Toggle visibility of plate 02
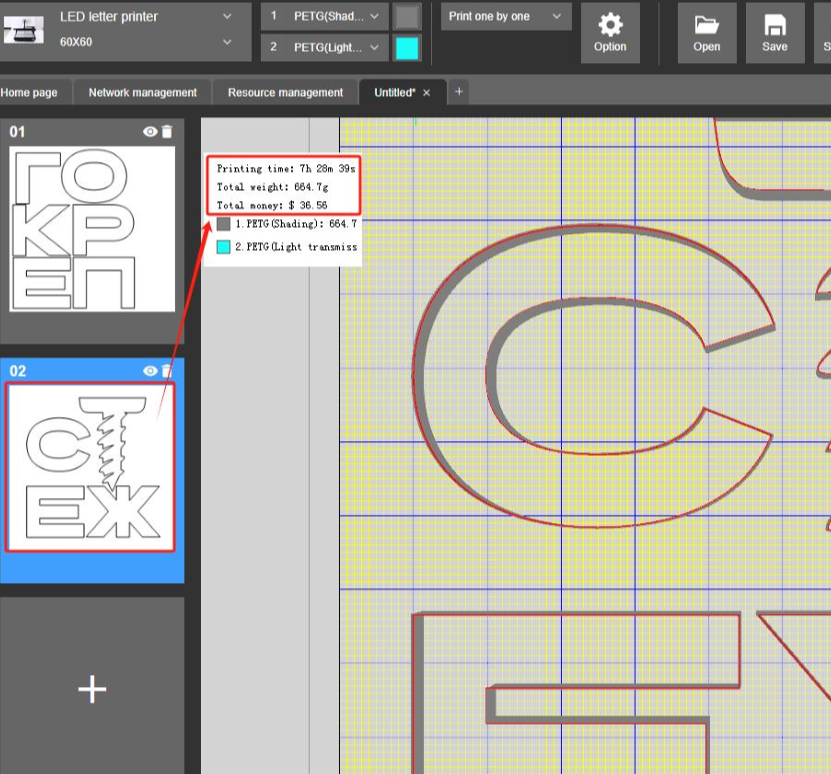 150,371
